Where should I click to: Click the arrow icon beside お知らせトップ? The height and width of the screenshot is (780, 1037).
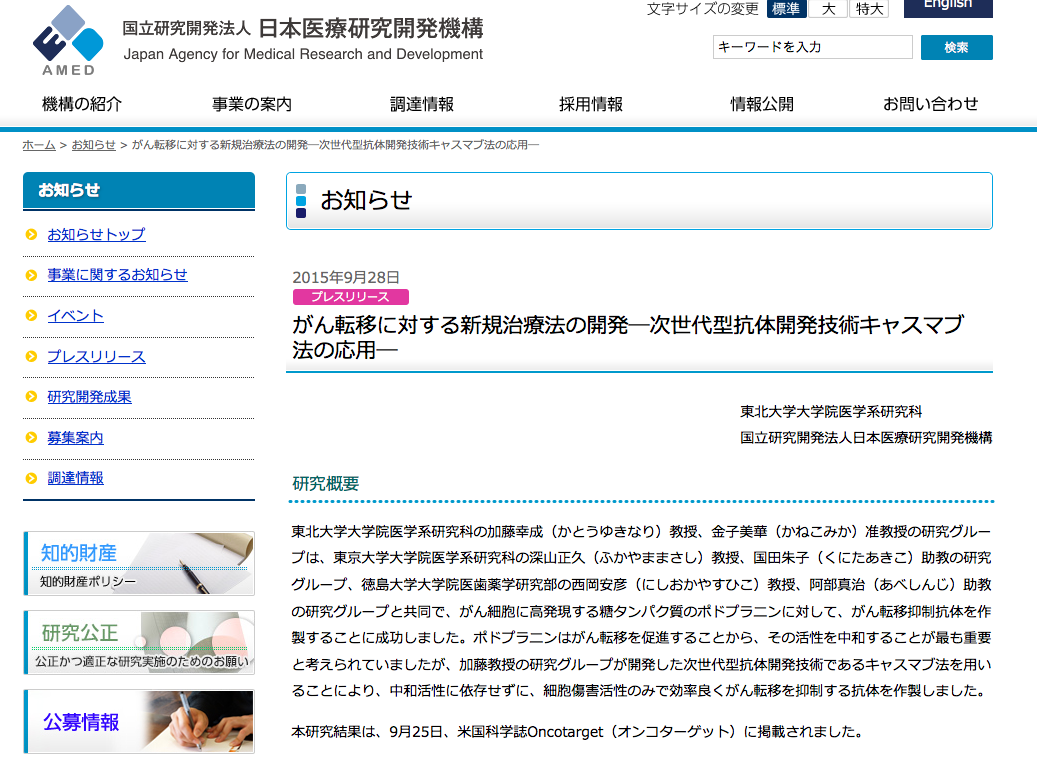point(32,235)
